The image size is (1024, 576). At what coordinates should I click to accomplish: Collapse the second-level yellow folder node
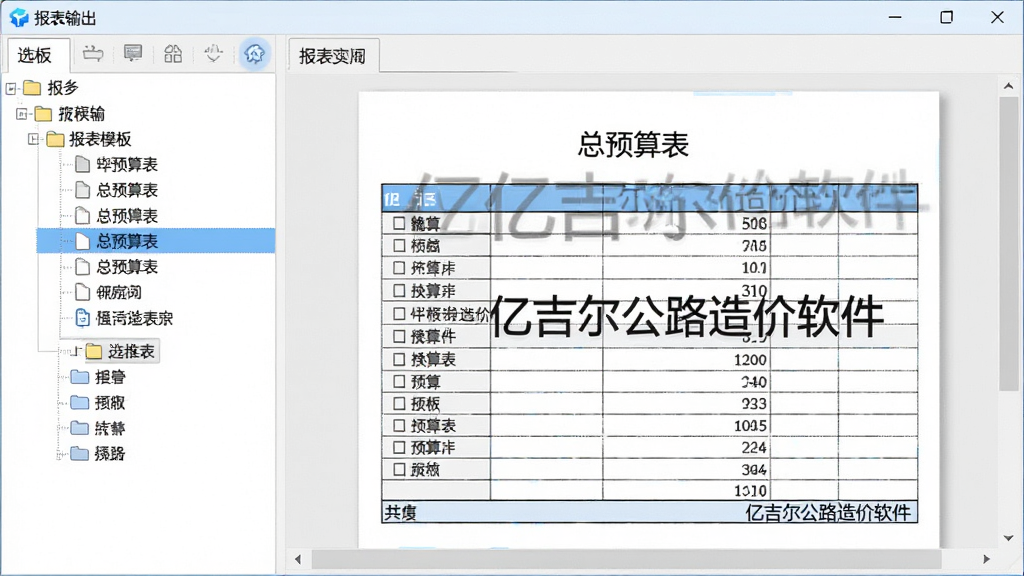[x=22, y=114]
